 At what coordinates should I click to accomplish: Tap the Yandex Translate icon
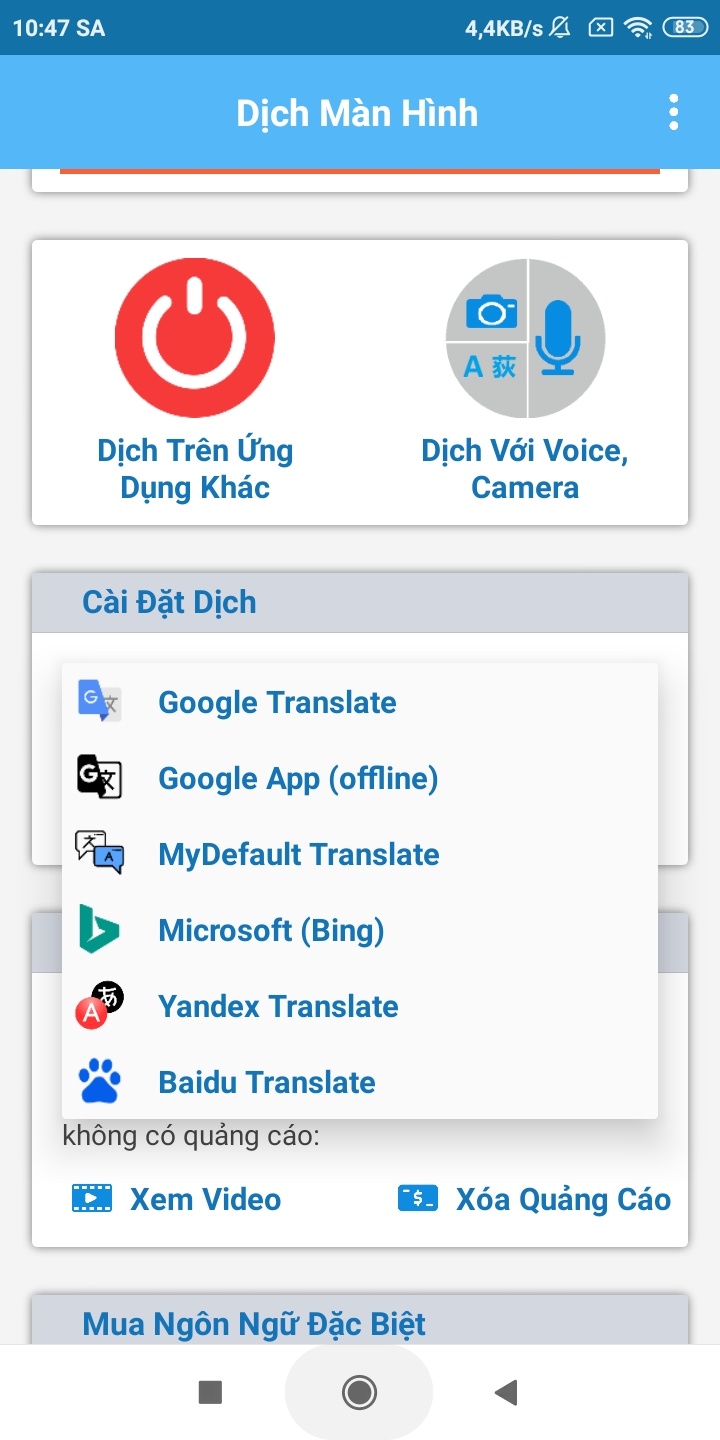pos(99,1006)
